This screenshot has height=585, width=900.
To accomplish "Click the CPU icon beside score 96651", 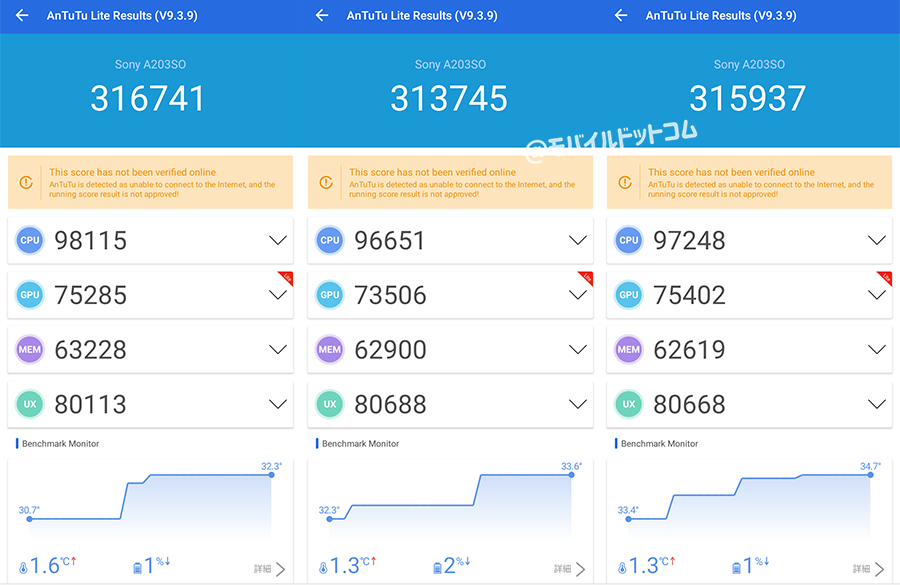I will pos(329,240).
